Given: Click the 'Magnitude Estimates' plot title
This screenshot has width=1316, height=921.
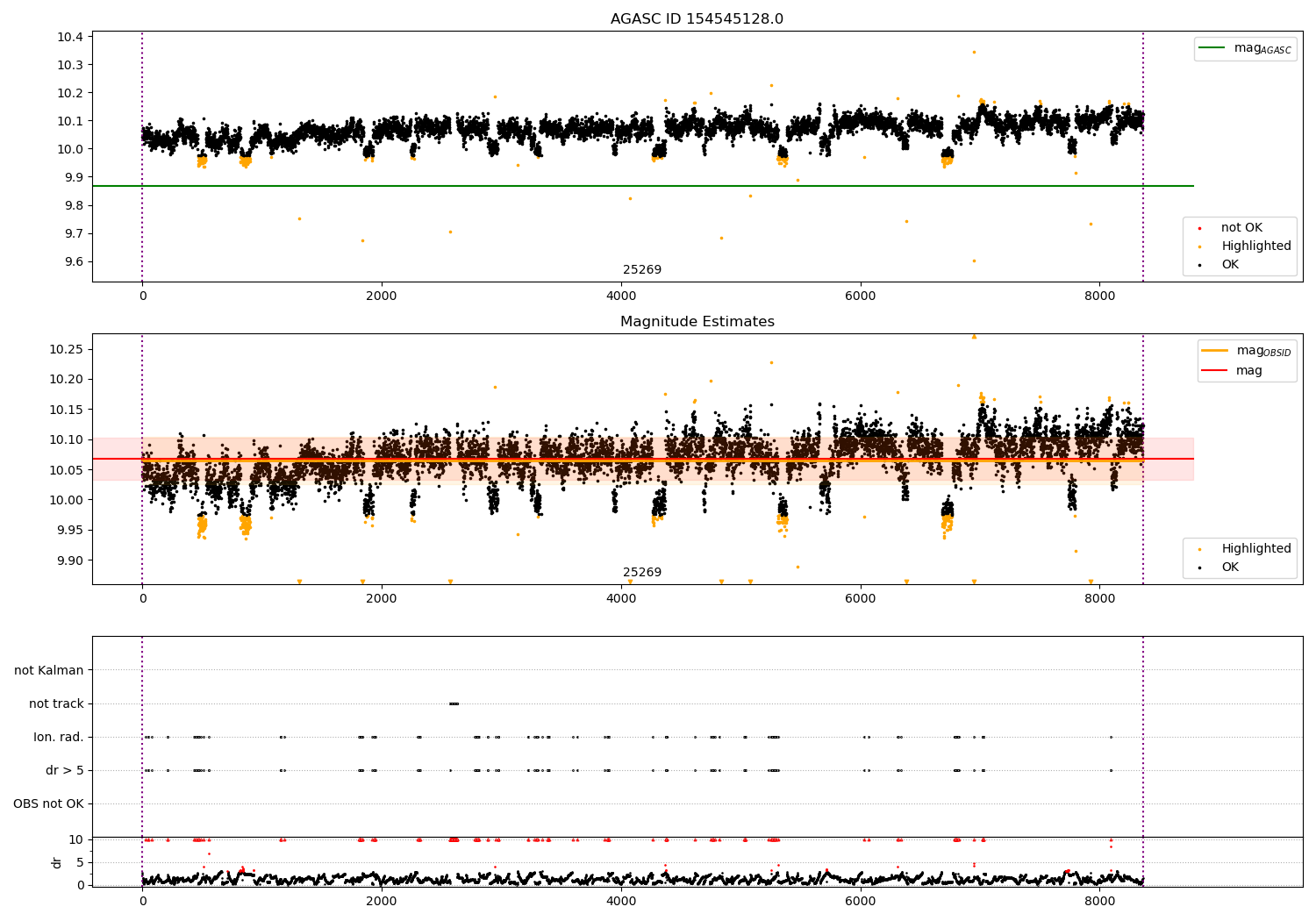Looking at the screenshot, I should (x=697, y=322).
